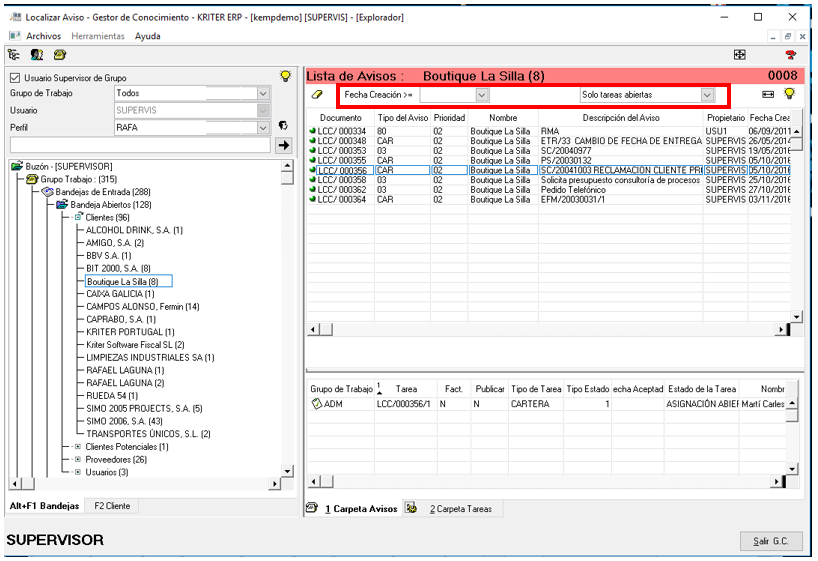Toggle Usuario Supervisor de Grupo checkbox
The image size is (818, 561).
[15, 78]
